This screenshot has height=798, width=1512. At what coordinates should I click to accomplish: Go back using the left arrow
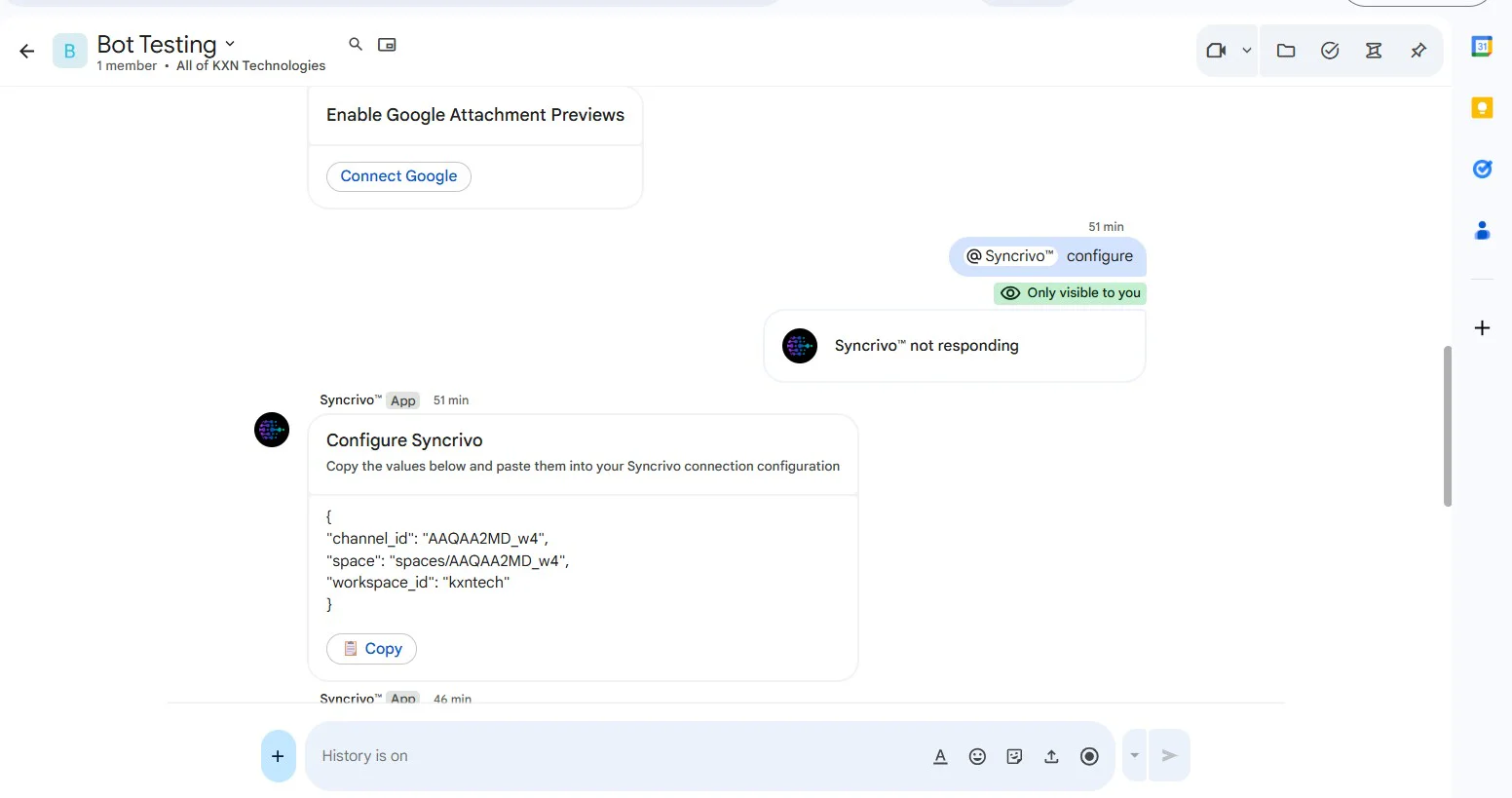[x=27, y=51]
